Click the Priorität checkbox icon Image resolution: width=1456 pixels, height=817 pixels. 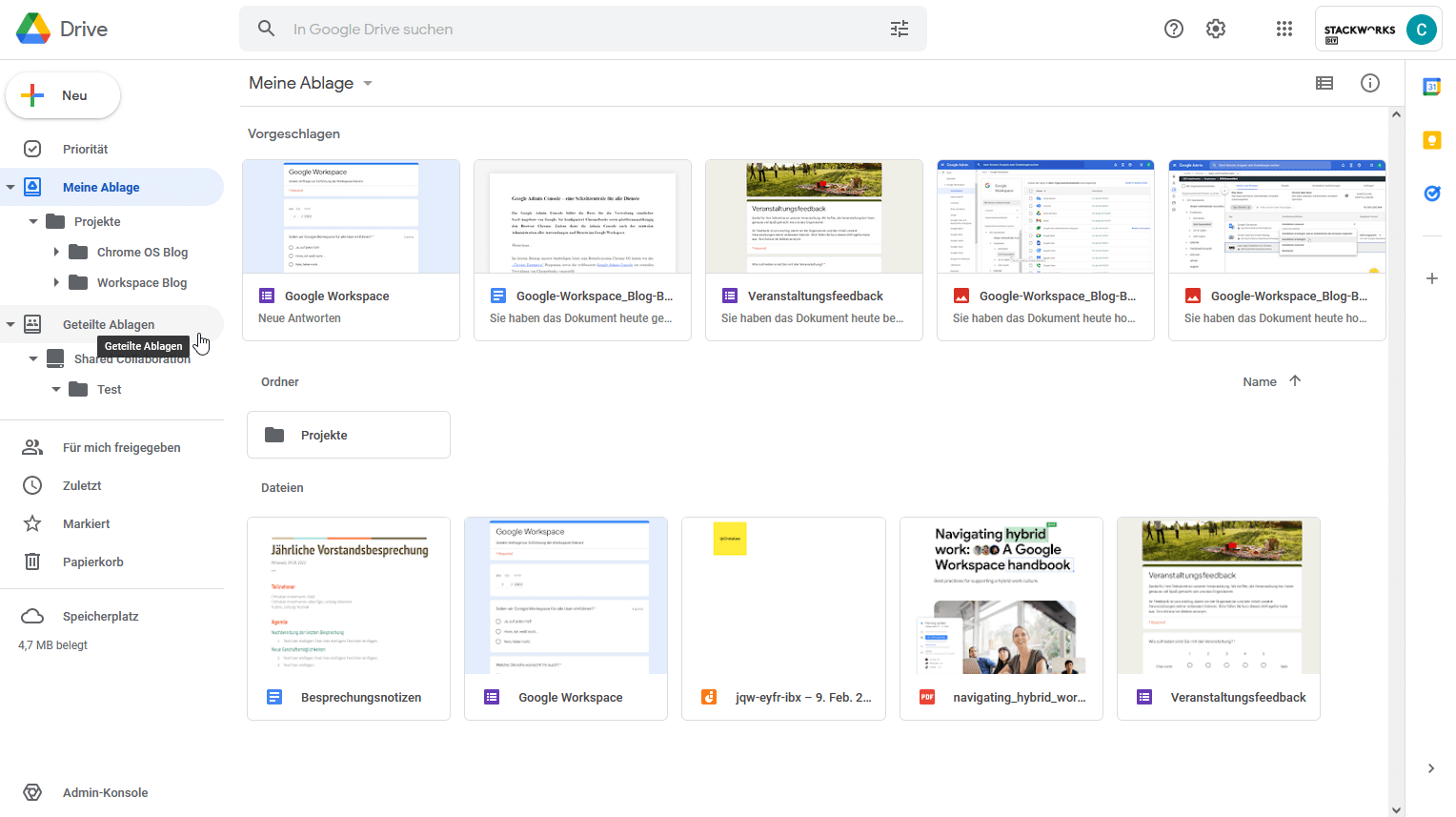(x=32, y=149)
